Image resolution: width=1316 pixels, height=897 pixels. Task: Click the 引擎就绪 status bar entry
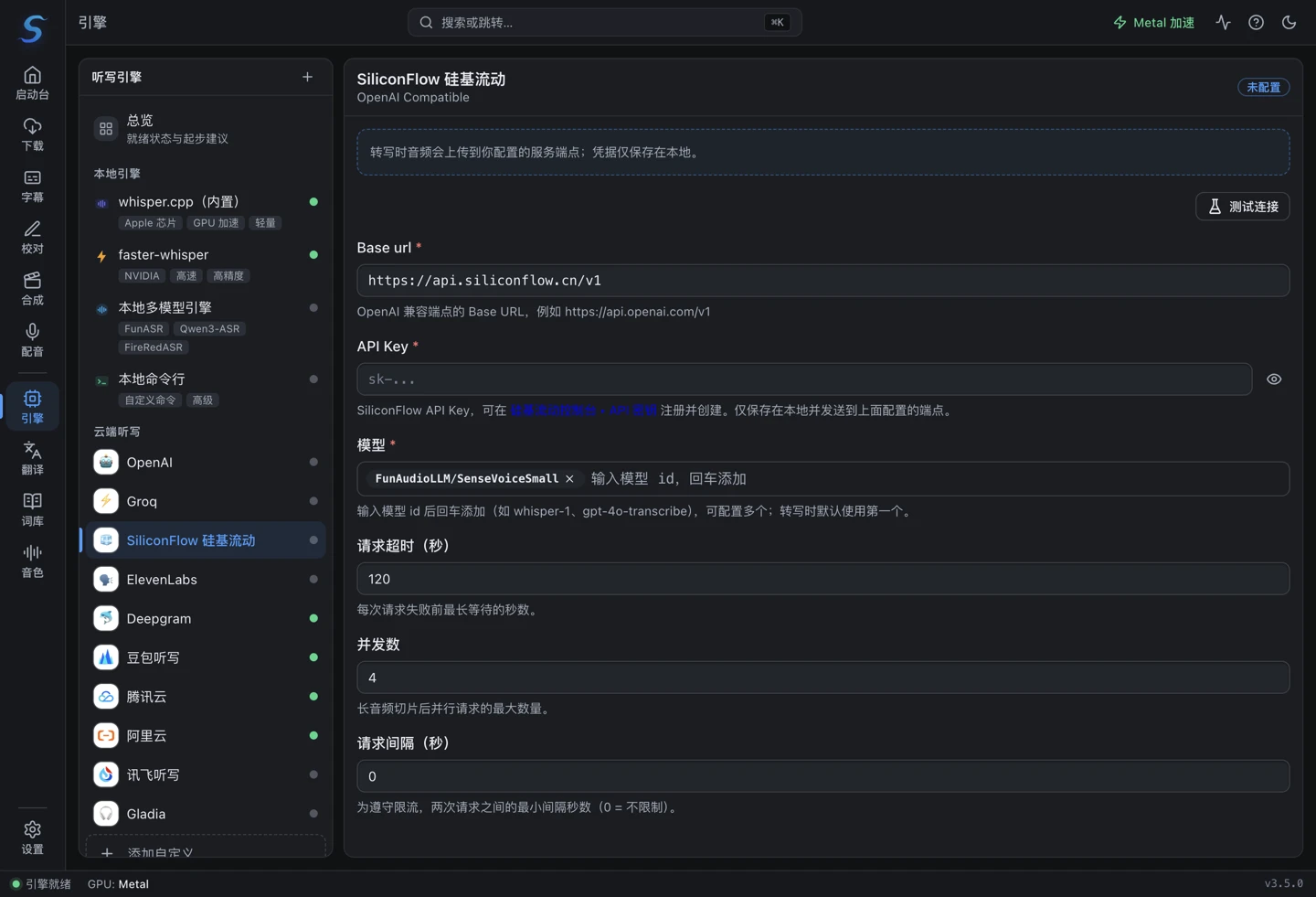coord(40,884)
